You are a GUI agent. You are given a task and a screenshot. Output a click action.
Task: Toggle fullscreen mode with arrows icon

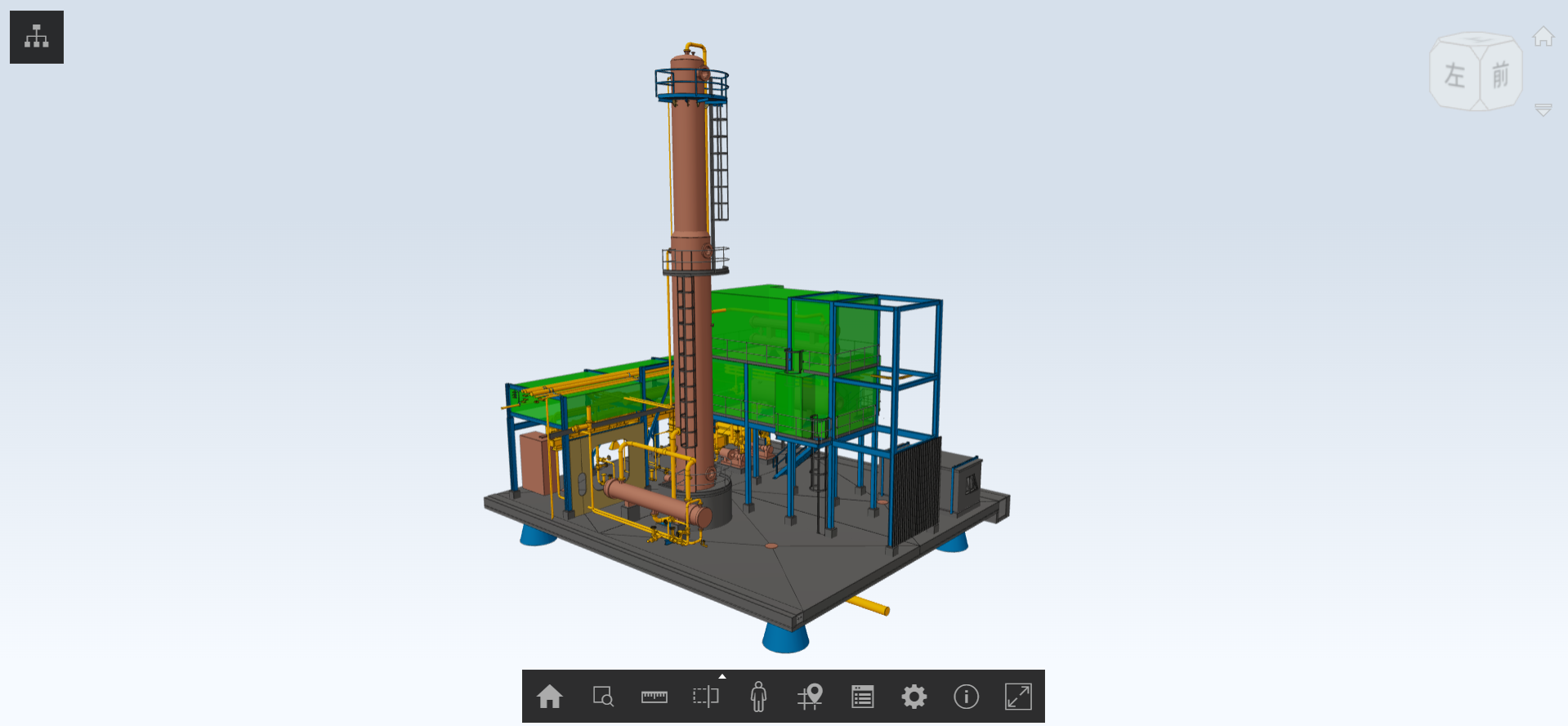coord(1018,697)
